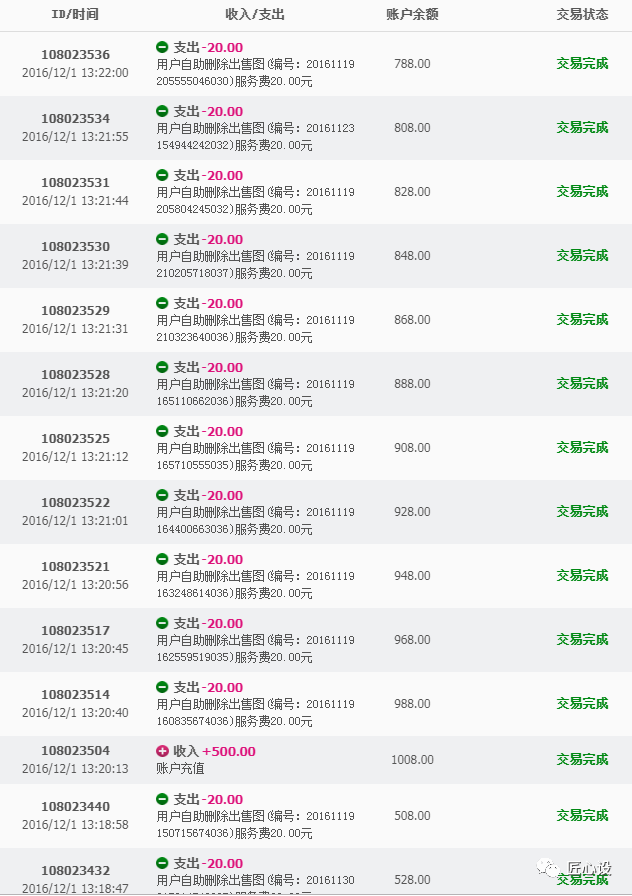
Task: Click the green minus icon for transaction 108023440
Action: [x=163, y=799]
